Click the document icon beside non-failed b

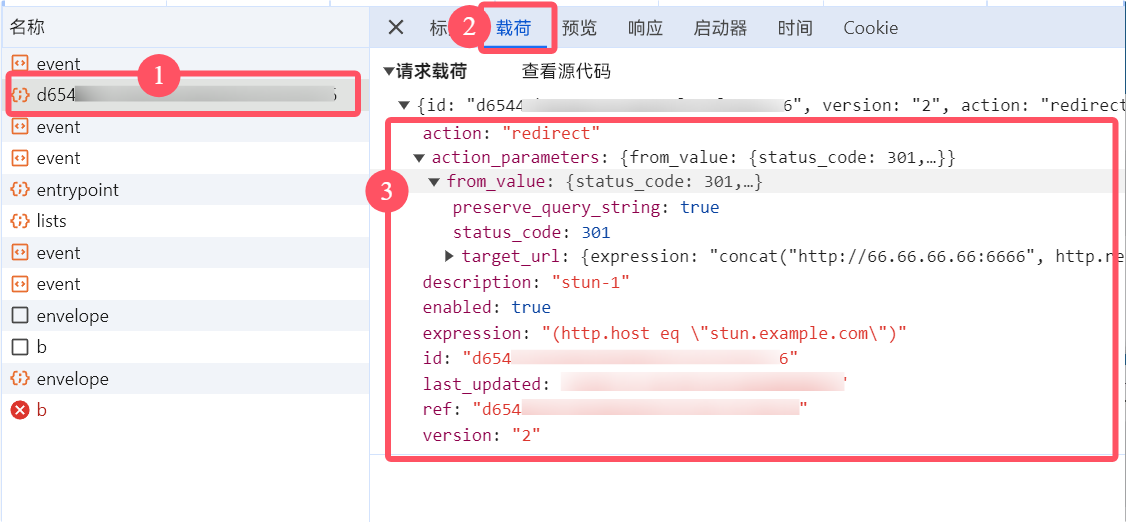coord(20,347)
